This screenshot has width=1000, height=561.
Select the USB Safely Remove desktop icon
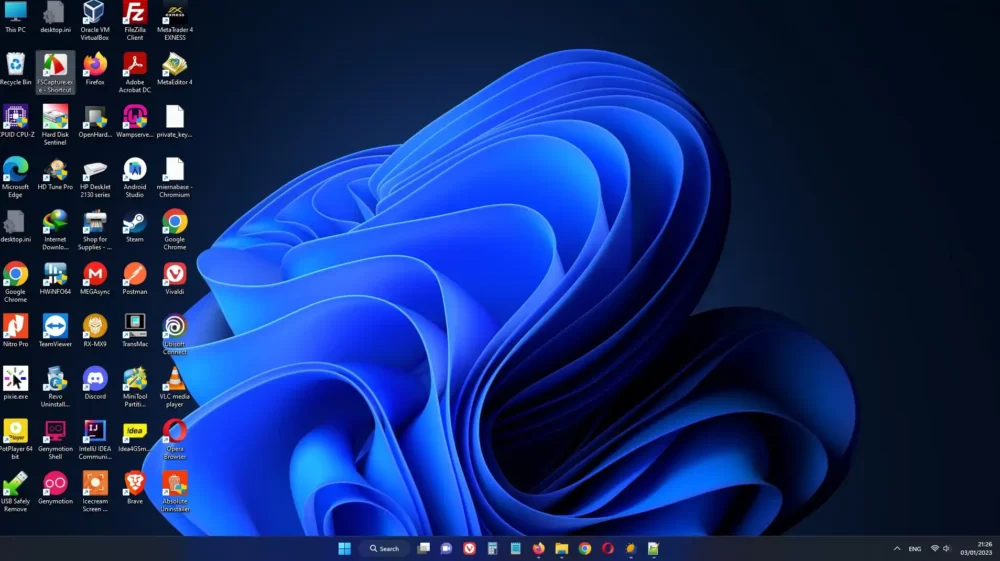pyautogui.click(x=15, y=492)
